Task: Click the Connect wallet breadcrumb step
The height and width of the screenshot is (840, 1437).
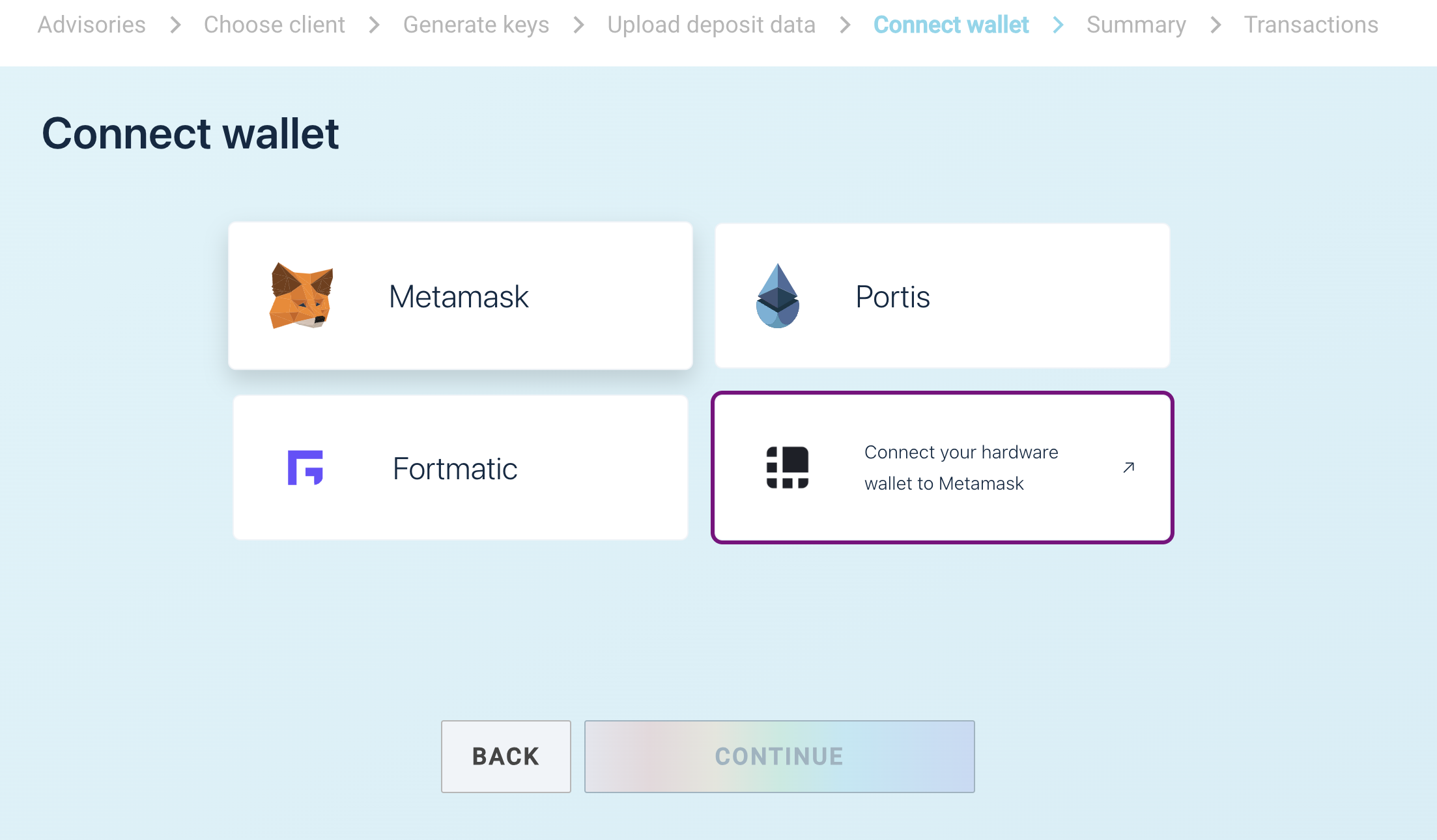Action: pyautogui.click(x=951, y=25)
